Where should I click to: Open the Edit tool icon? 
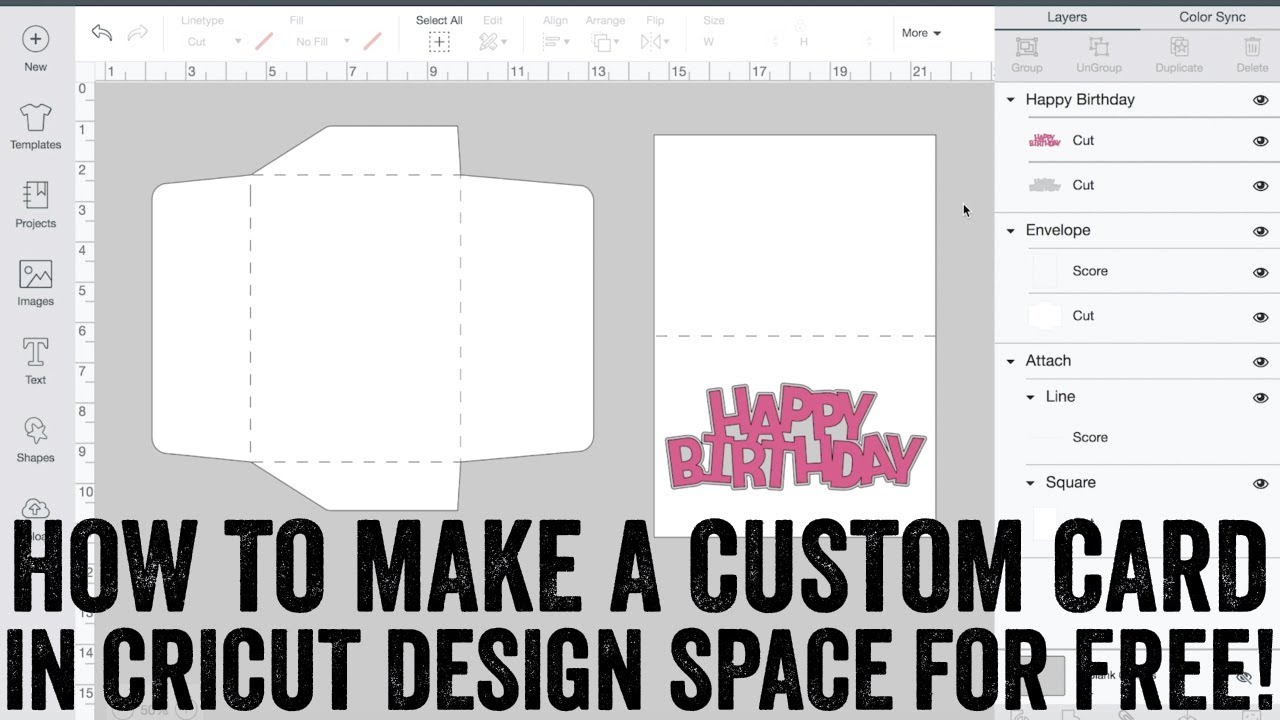coord(492,41)
